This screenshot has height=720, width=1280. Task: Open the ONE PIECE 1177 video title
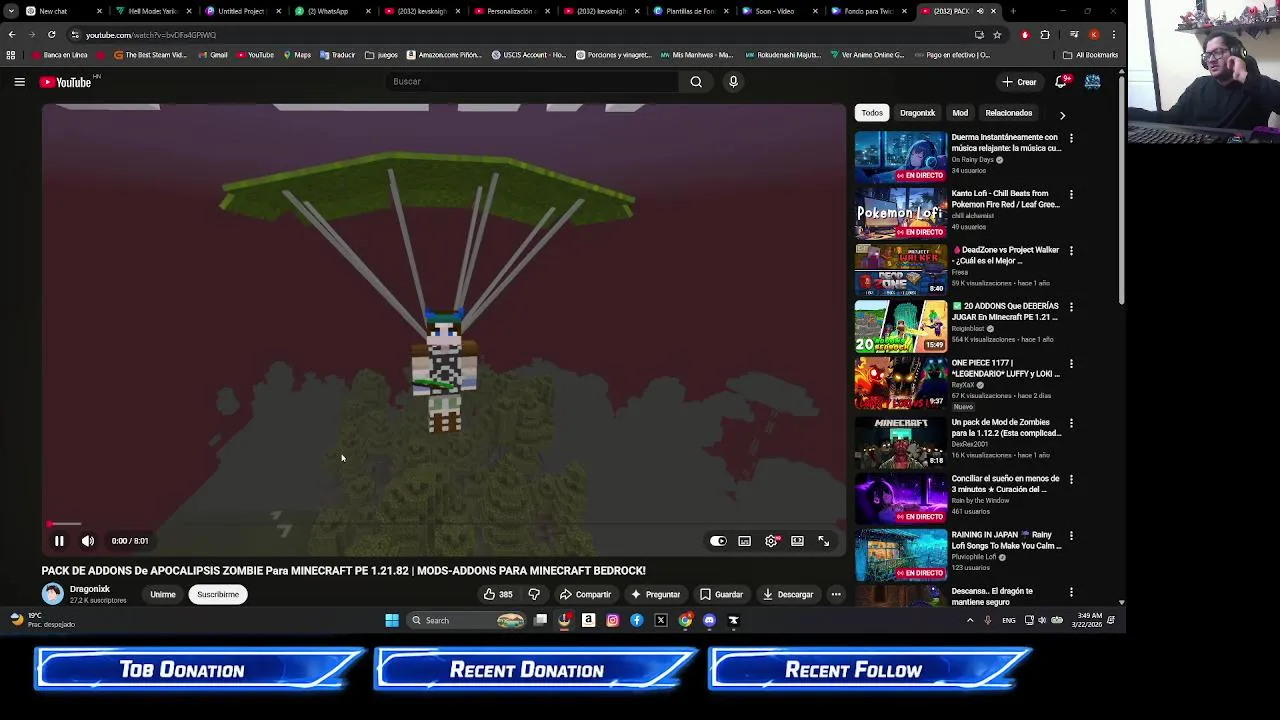click(1005, 368)
